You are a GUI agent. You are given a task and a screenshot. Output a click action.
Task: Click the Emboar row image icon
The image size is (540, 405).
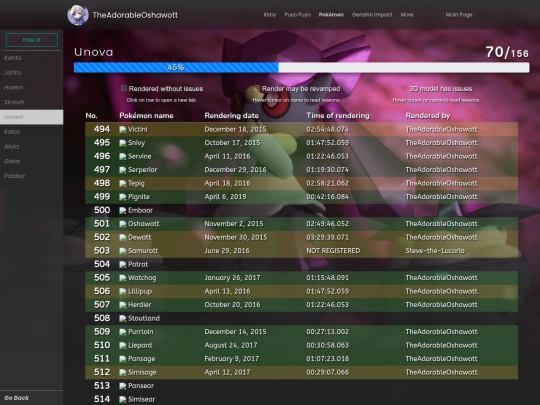tap(123, 210)
